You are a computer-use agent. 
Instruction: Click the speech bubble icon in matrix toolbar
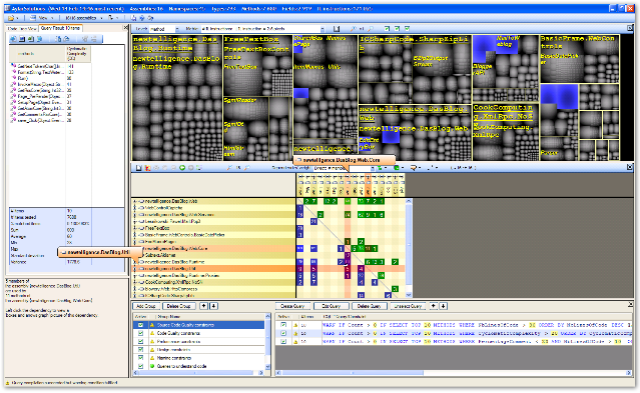pos(414,168)
